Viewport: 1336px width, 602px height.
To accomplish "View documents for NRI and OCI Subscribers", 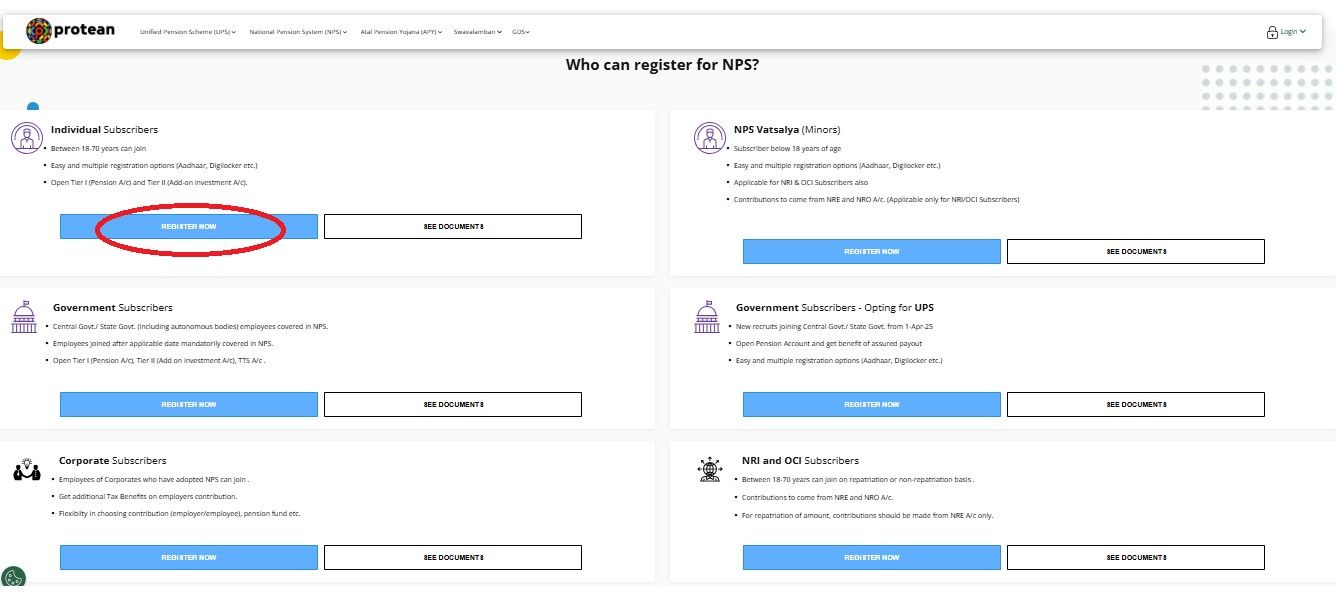I will click(1135, 557).
